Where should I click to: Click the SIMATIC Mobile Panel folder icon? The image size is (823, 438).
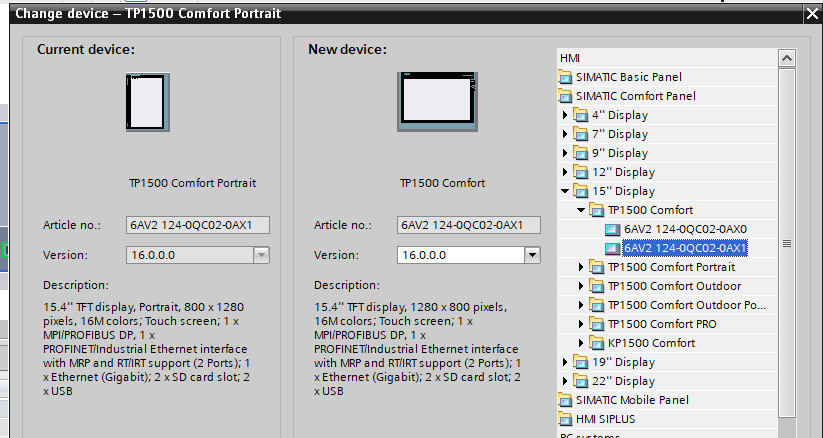click(x=567, y=400)
